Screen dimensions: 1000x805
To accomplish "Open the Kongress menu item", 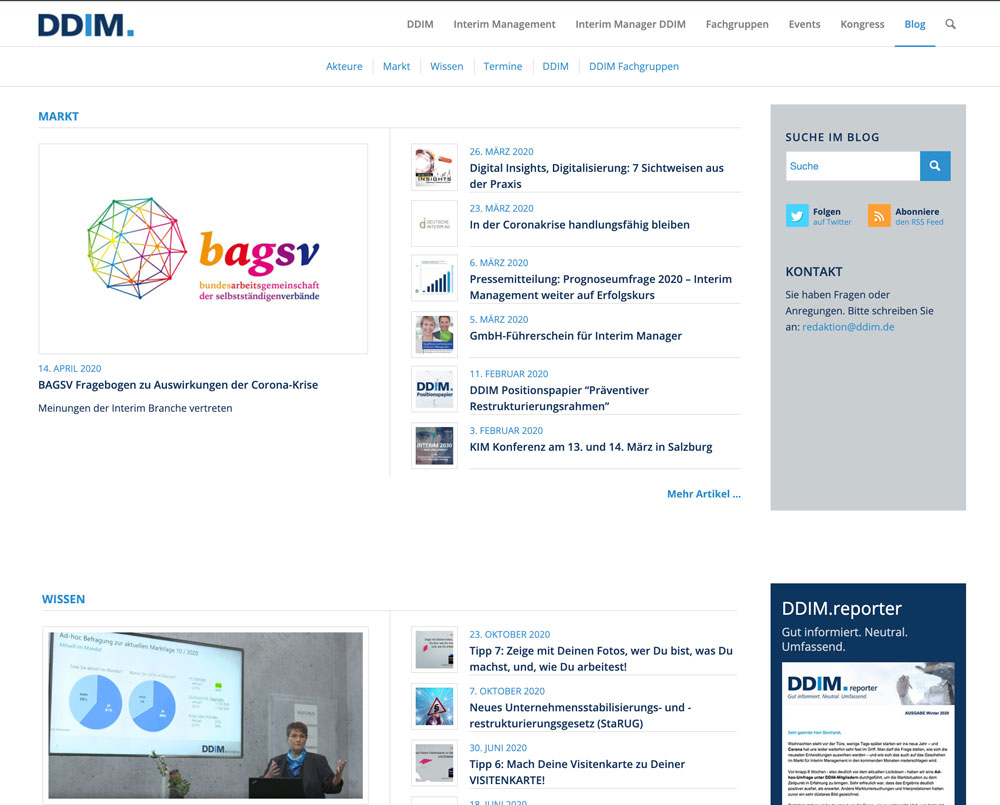I will point(862,24).
